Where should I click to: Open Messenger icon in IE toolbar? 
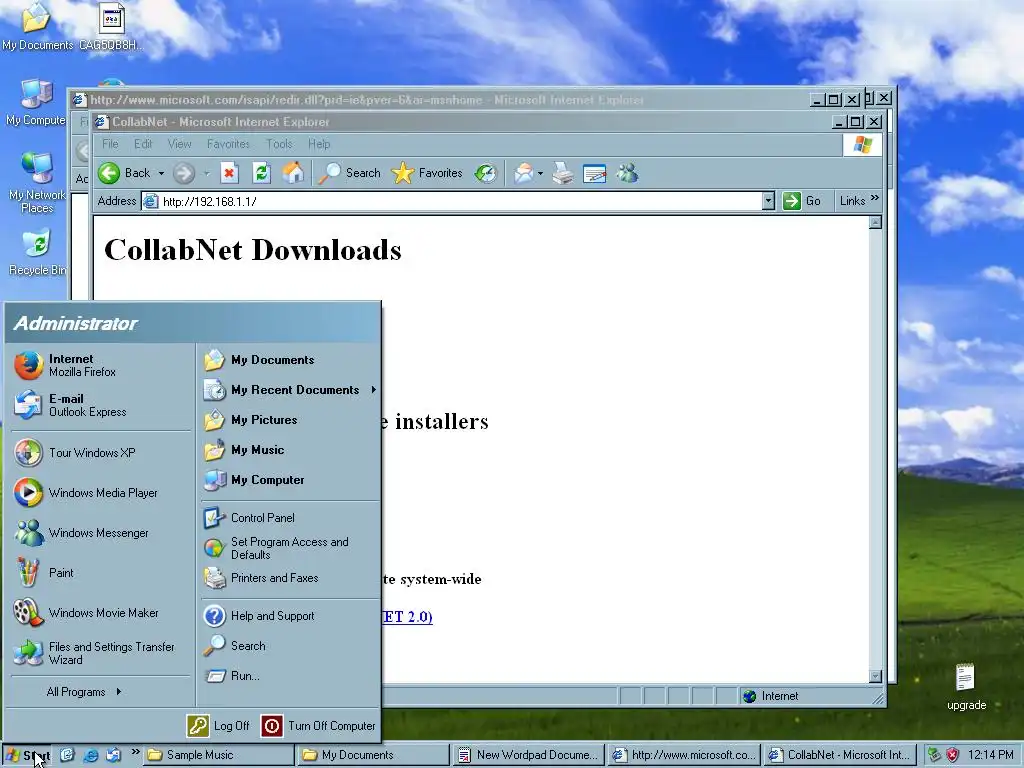627,173
